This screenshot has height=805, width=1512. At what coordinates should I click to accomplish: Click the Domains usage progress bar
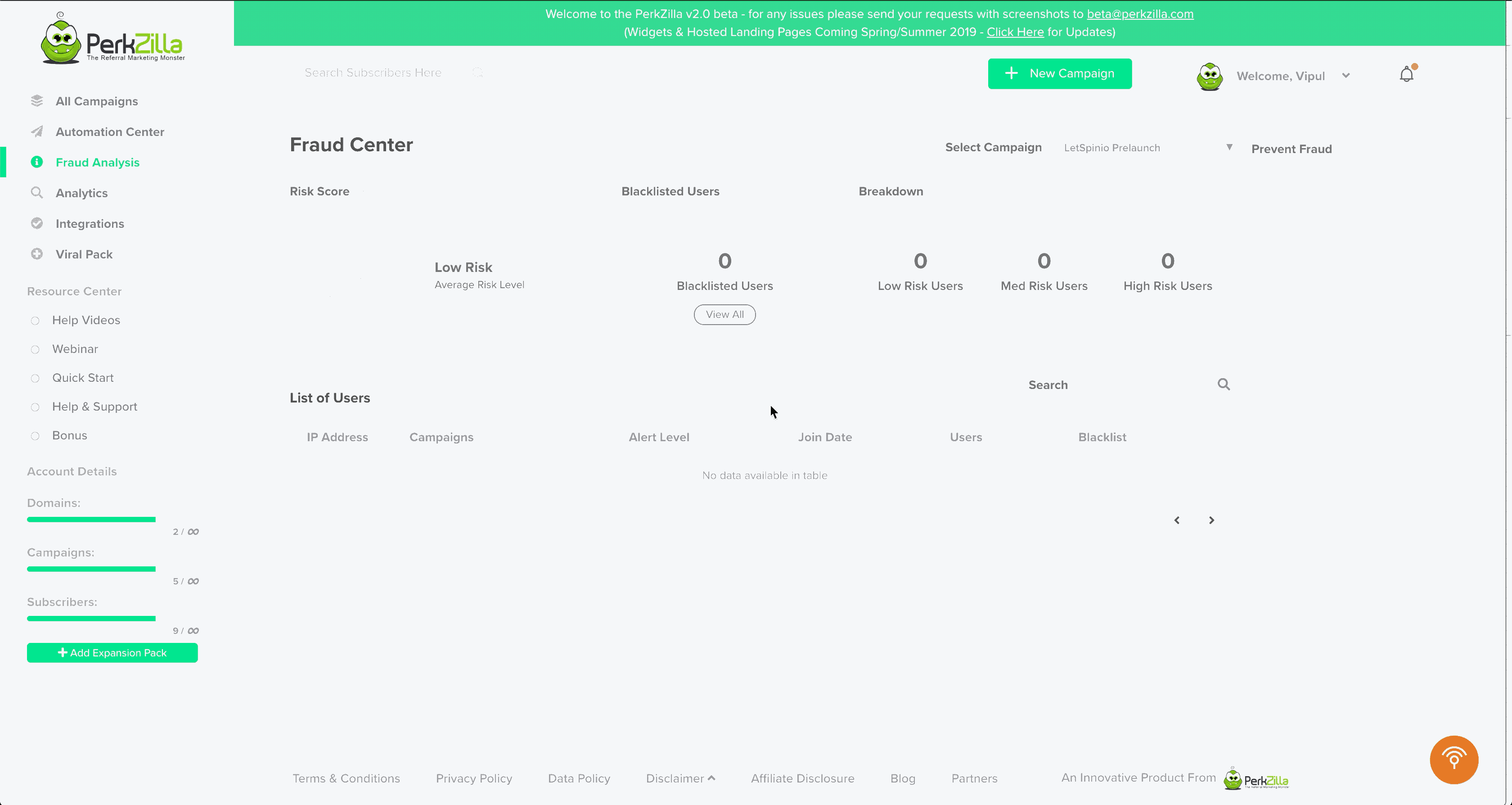click(x=91, y=519)
